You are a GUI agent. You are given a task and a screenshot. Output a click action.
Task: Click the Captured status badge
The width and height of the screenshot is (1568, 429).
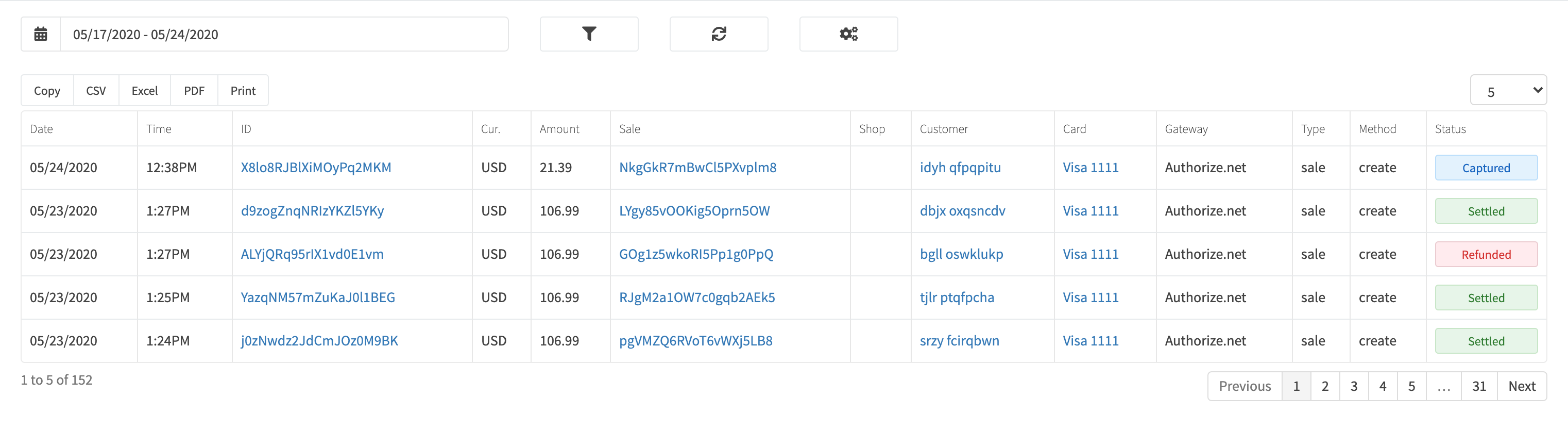pyautogui.click(x=1486, y=168)
